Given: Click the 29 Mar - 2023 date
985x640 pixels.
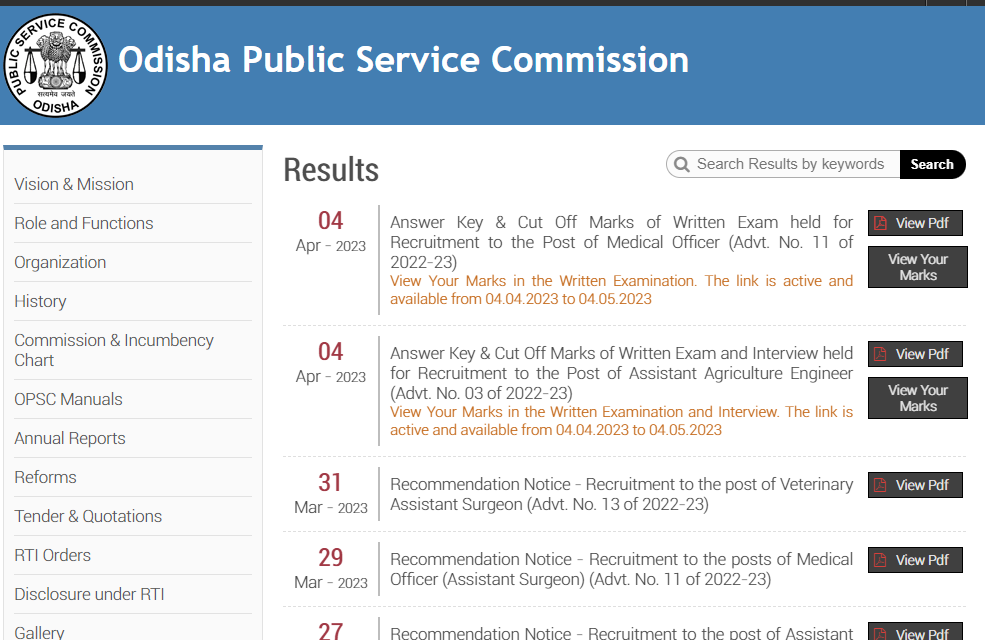Looking at the screenshot, I should [330, 568].
